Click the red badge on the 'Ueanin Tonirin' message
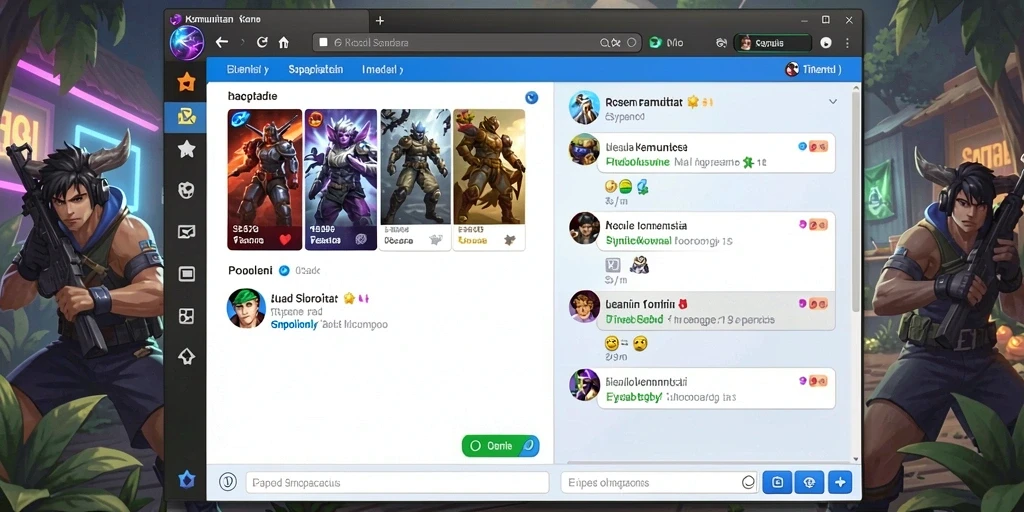Image resolution: width=1024 pixels, height=512 pixels. point(818,304)
